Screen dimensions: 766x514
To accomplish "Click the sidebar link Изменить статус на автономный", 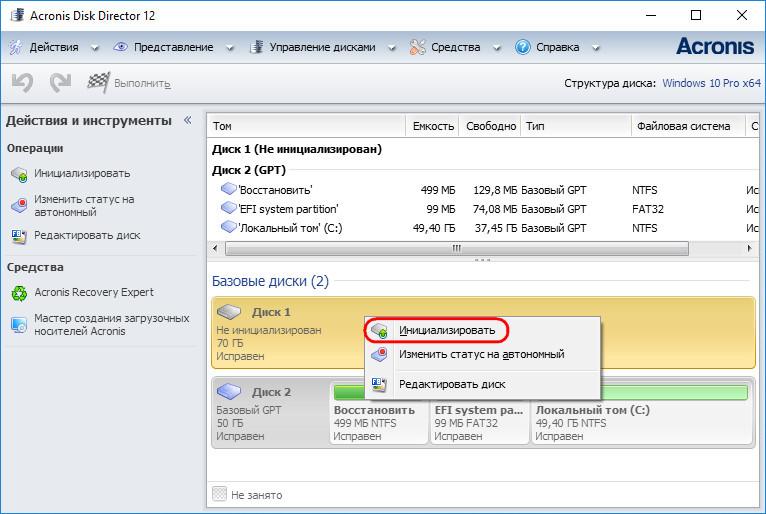I will coord(84,206).
